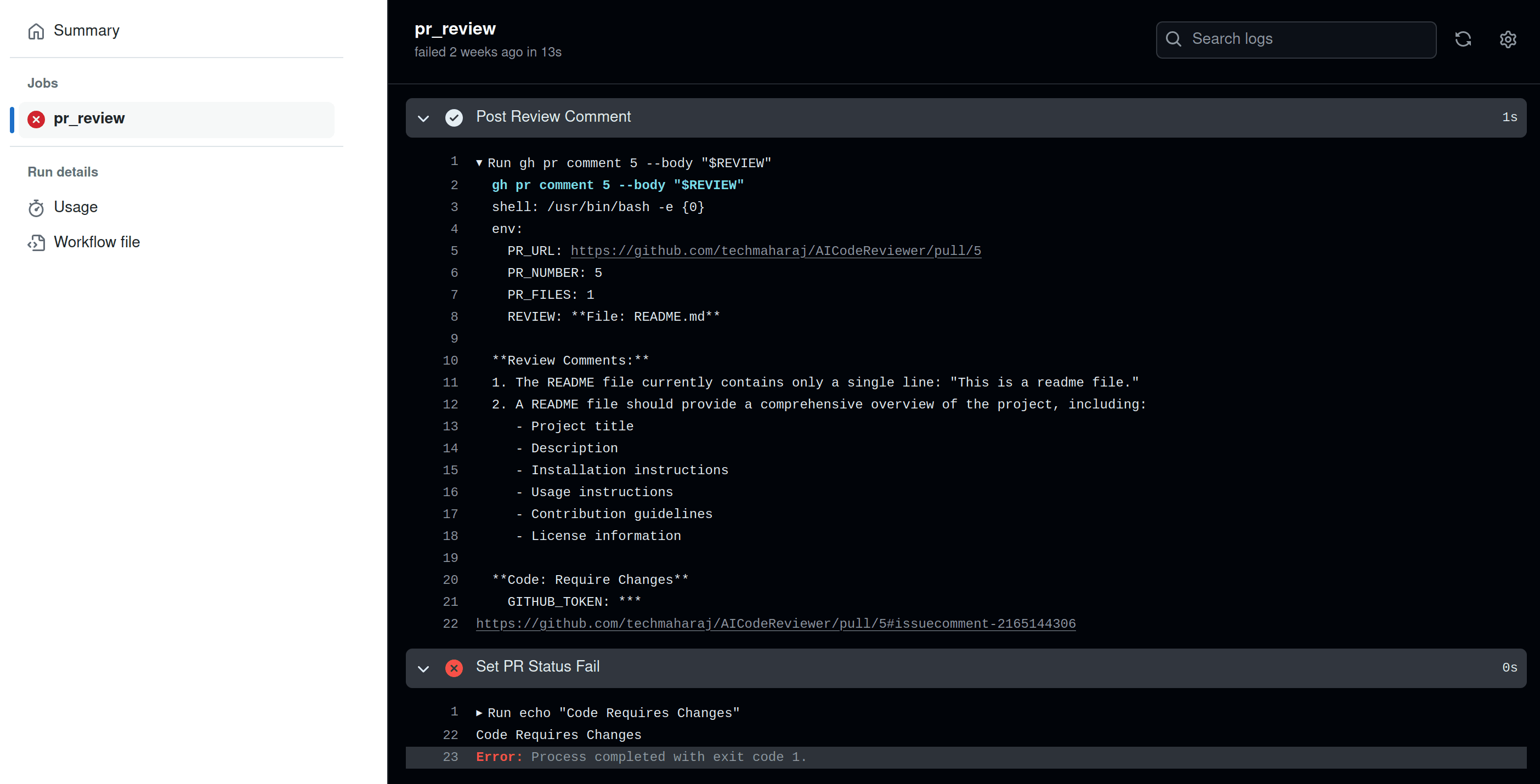Collapse the 'Run gh pr comment' log group
The width and height of the screenshot is (1540, 784).
(x=479, y=163)
